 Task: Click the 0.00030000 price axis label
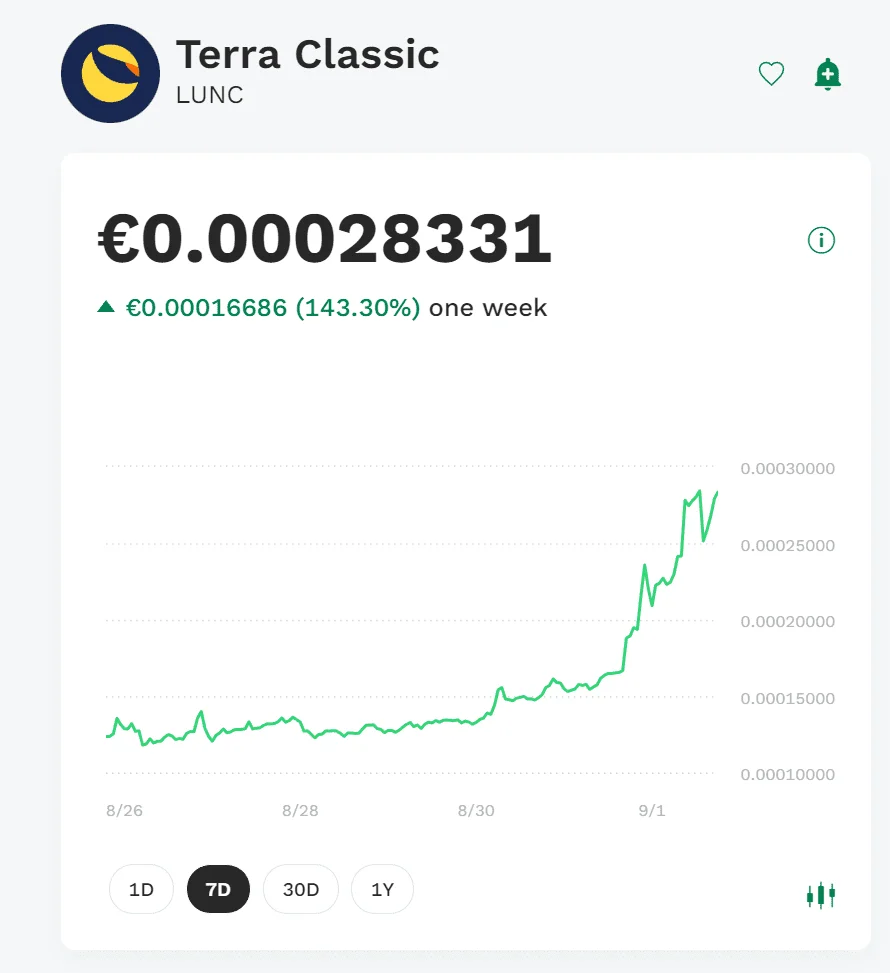(788, 469)
